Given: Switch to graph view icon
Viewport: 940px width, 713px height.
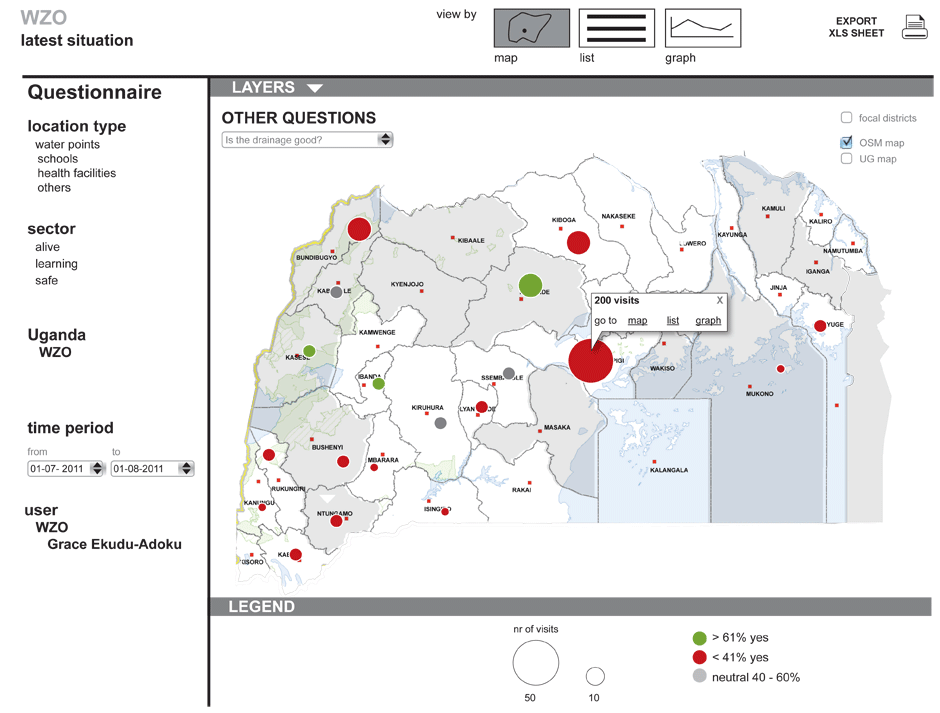Looking at the screenshot, I should point(703,28).
